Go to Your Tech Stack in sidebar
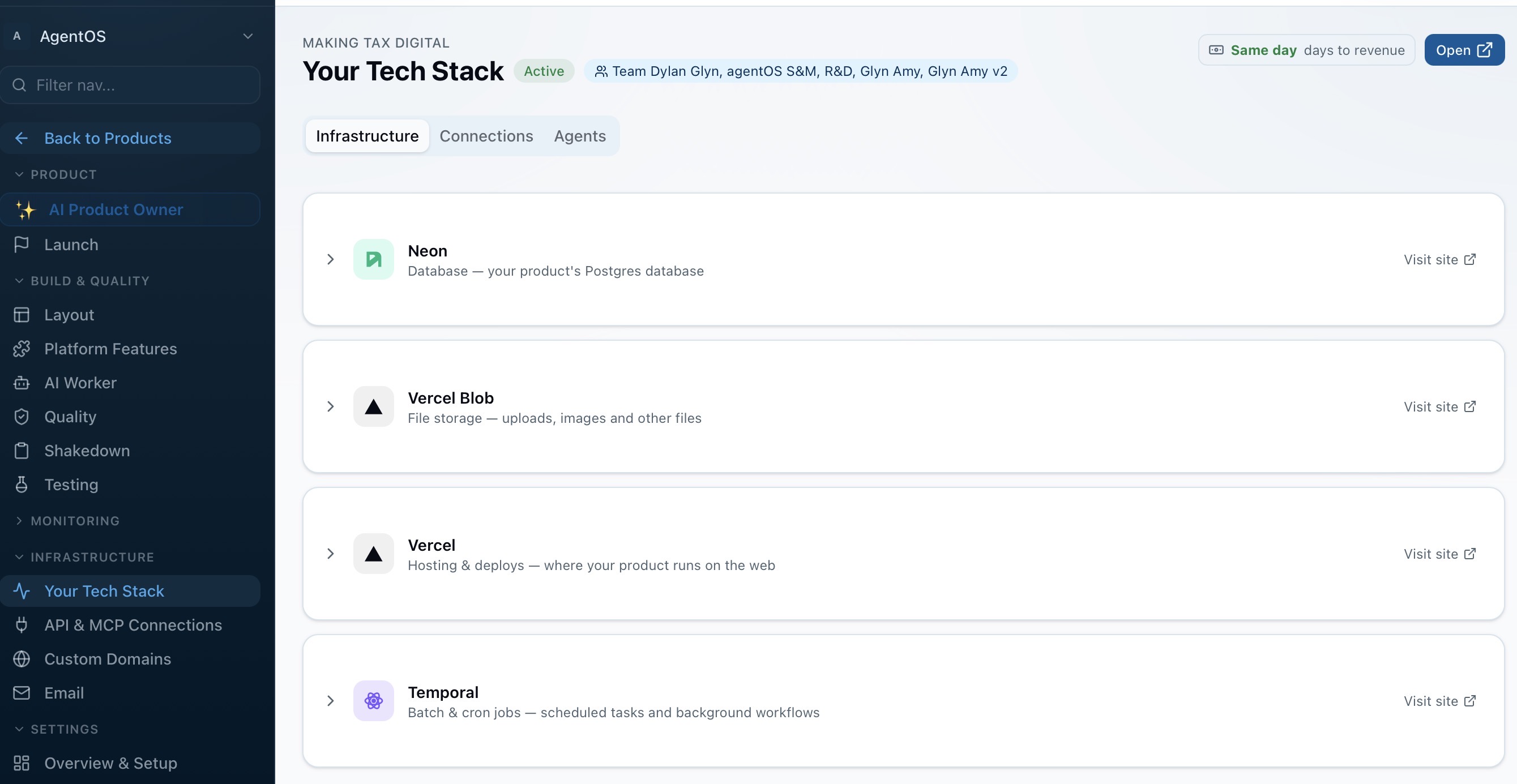The width and height of the screenshot is (1517, 784). [130, 591]
